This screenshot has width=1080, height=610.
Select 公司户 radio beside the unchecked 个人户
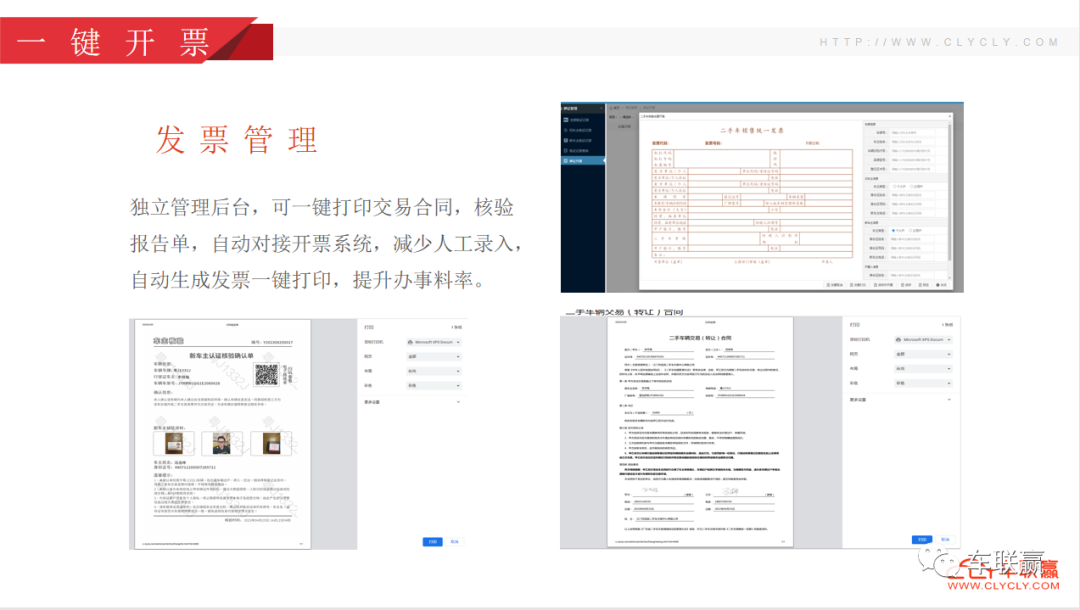point(911,187)
